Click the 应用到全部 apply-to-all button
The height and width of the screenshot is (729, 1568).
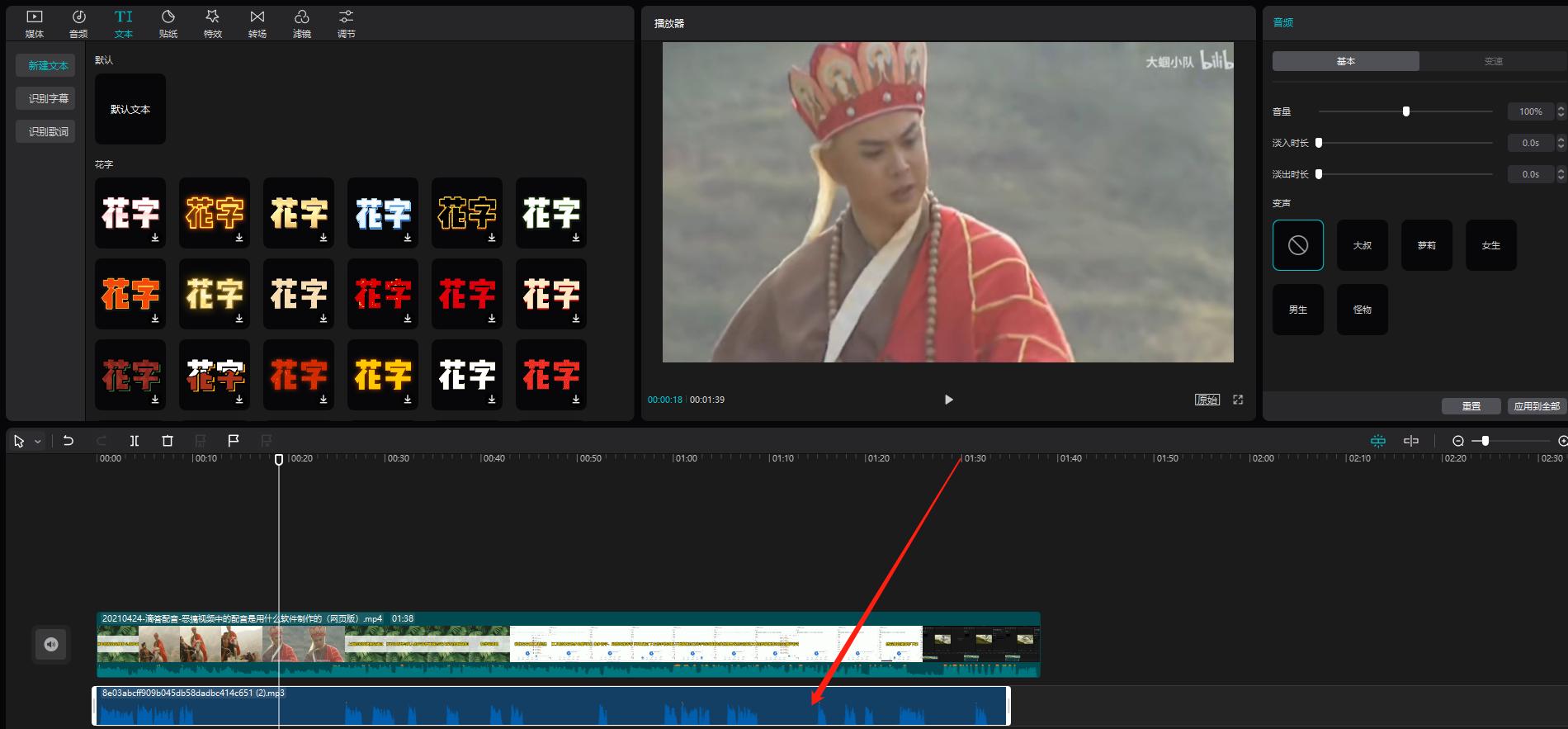tap(1537, 406)
